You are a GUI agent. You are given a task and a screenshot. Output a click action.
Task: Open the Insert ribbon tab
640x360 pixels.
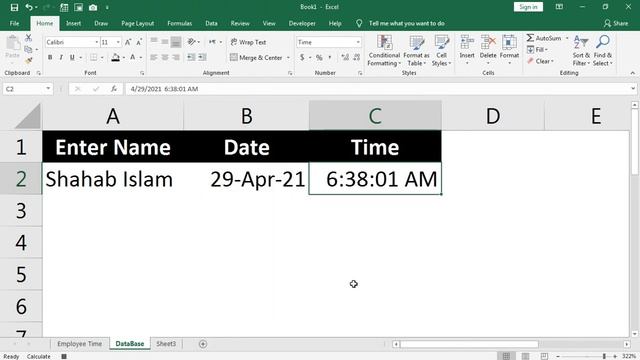tap(73, 24)
